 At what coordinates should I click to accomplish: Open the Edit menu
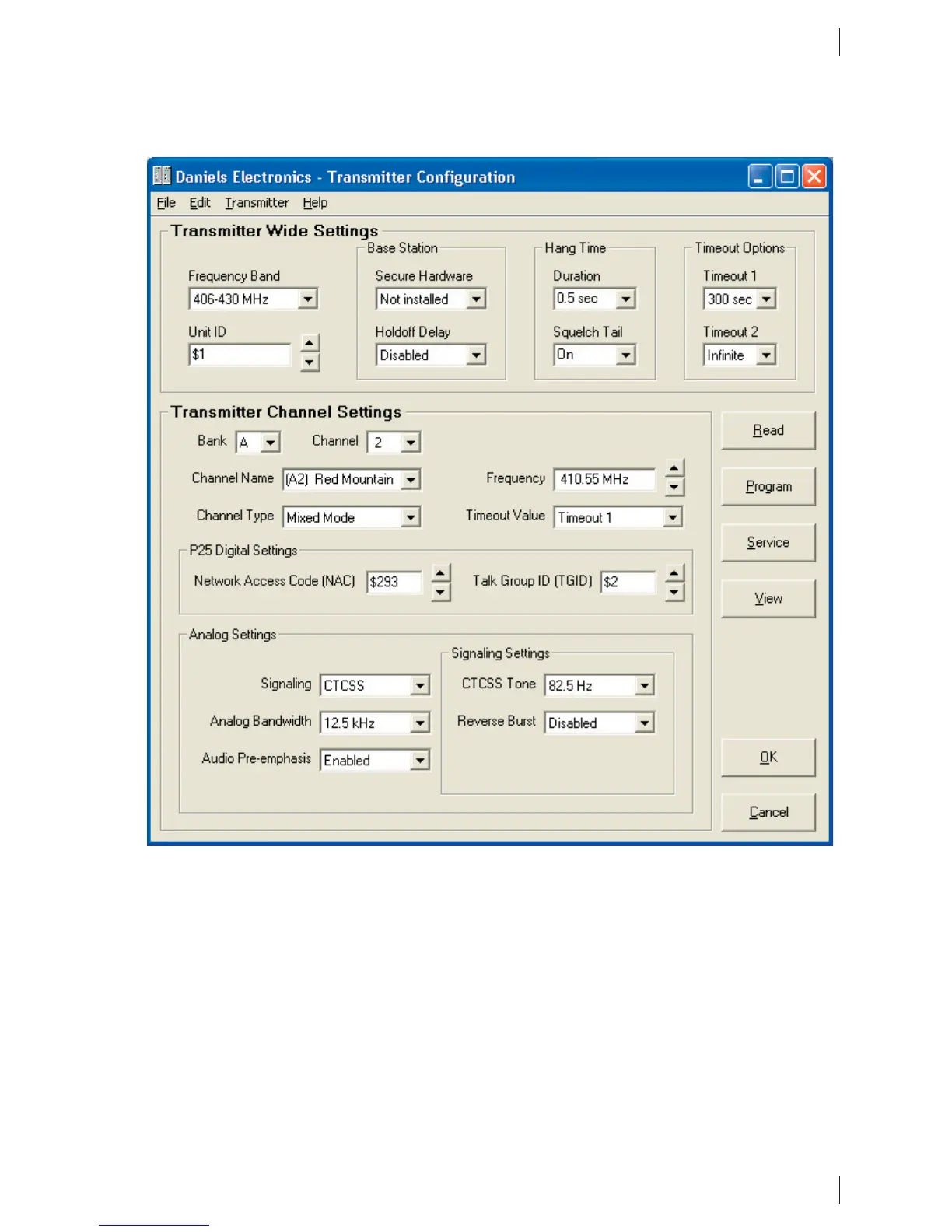[200, 203]
